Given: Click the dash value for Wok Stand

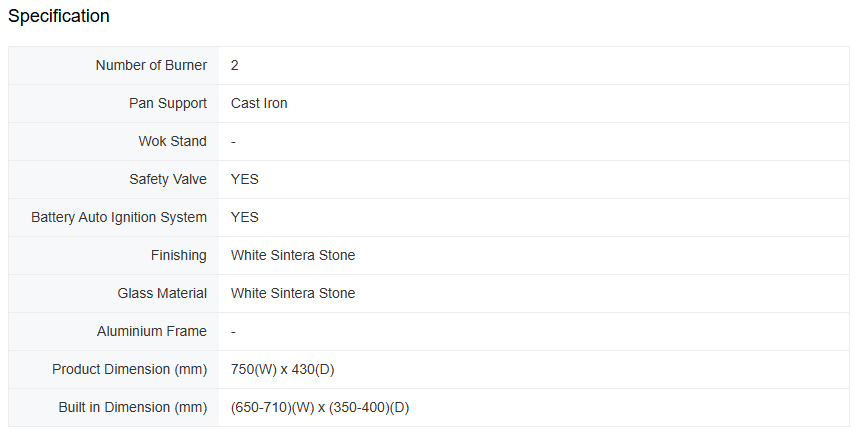Looking at the screenshot, I should 233,141.
